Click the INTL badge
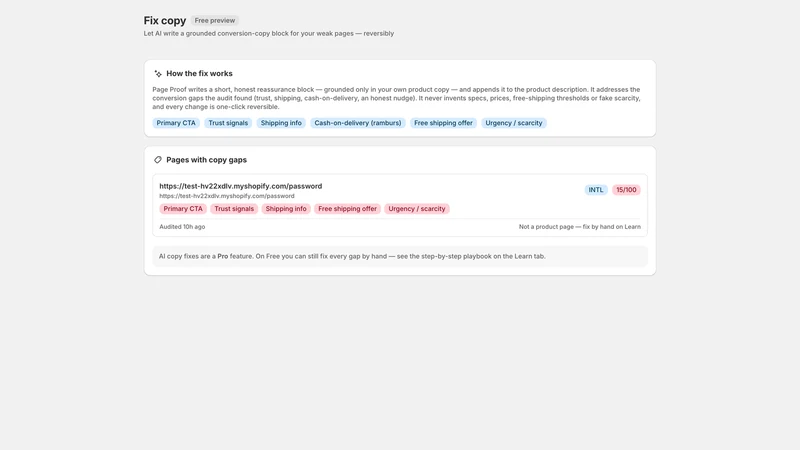 pyautogui.click(x=596, y=190)
